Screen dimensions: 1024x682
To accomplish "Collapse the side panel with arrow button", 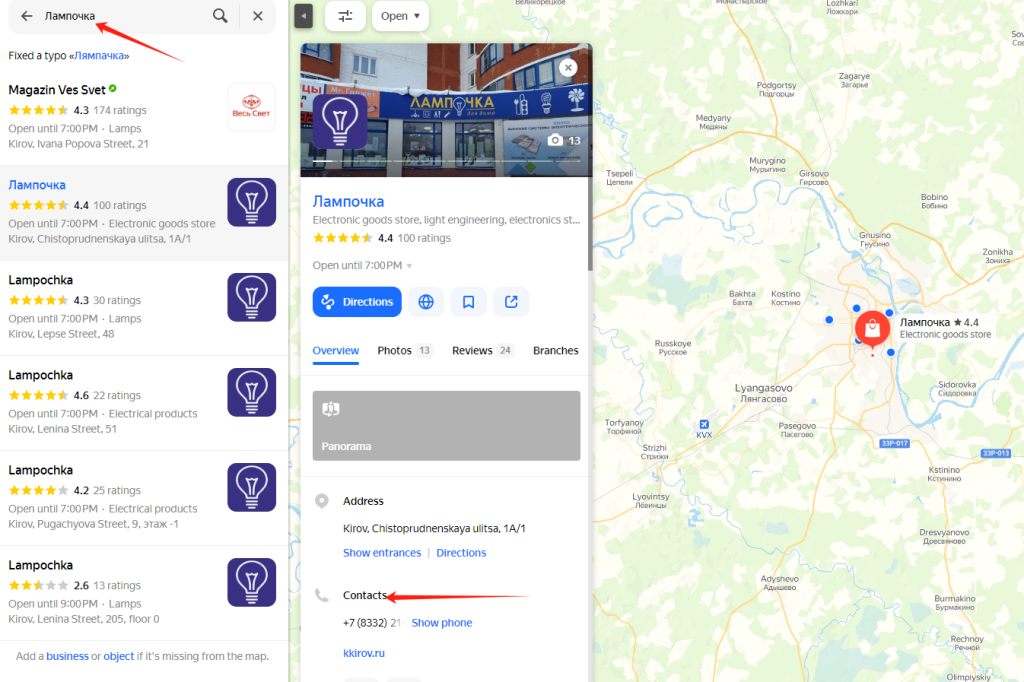I will coord(304,16).
